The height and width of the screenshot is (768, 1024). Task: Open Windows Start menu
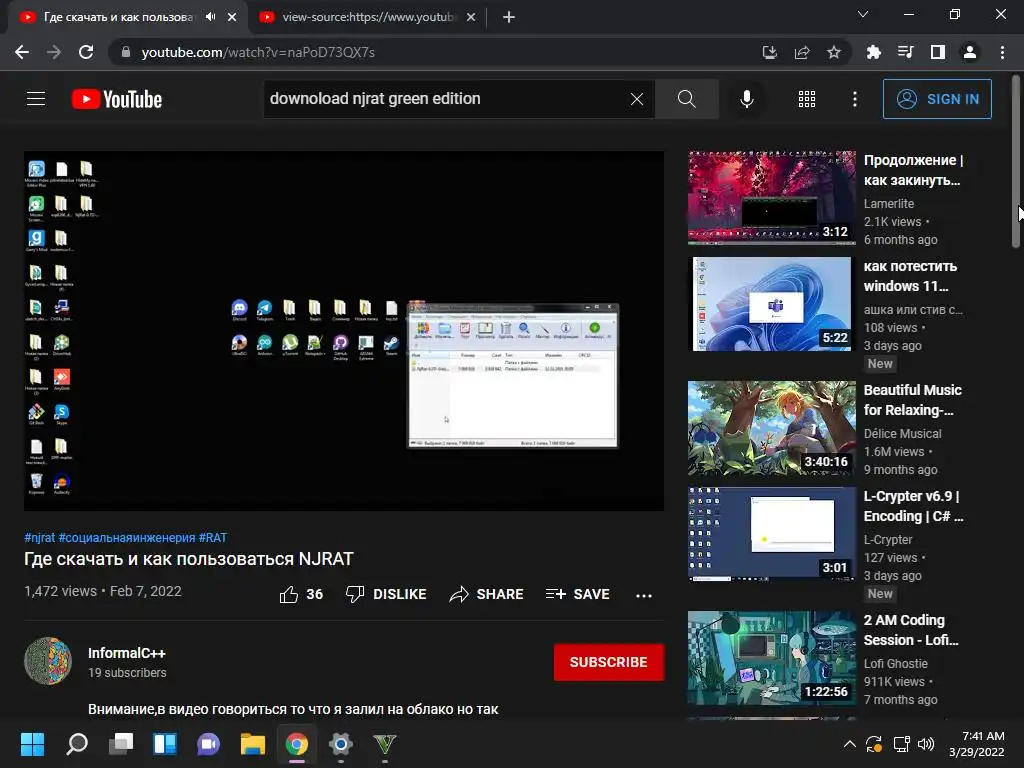pyautogui.click(x=32, y=744)
